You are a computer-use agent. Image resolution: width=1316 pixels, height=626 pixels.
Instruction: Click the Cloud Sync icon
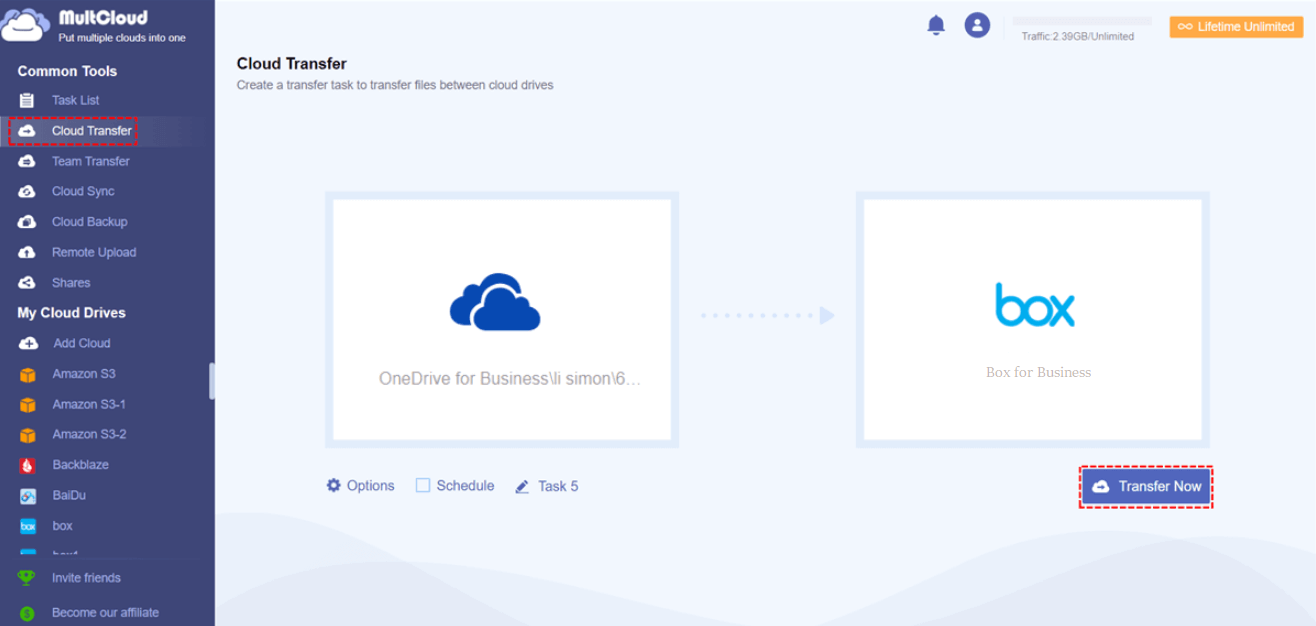[x=28, y=191]
